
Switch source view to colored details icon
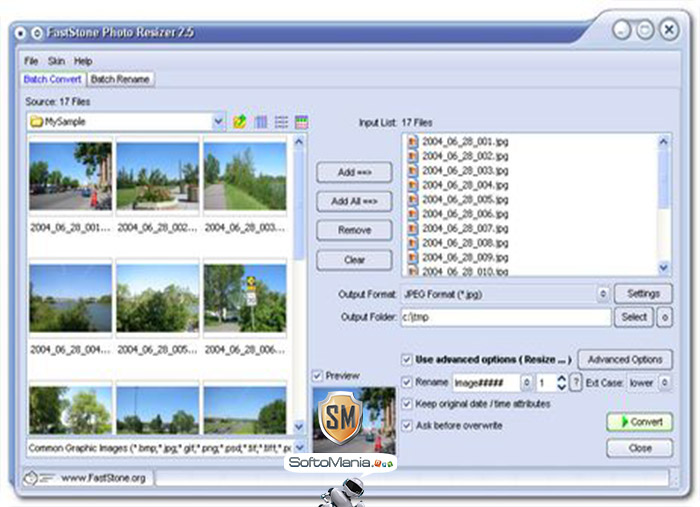pos(302,121)
